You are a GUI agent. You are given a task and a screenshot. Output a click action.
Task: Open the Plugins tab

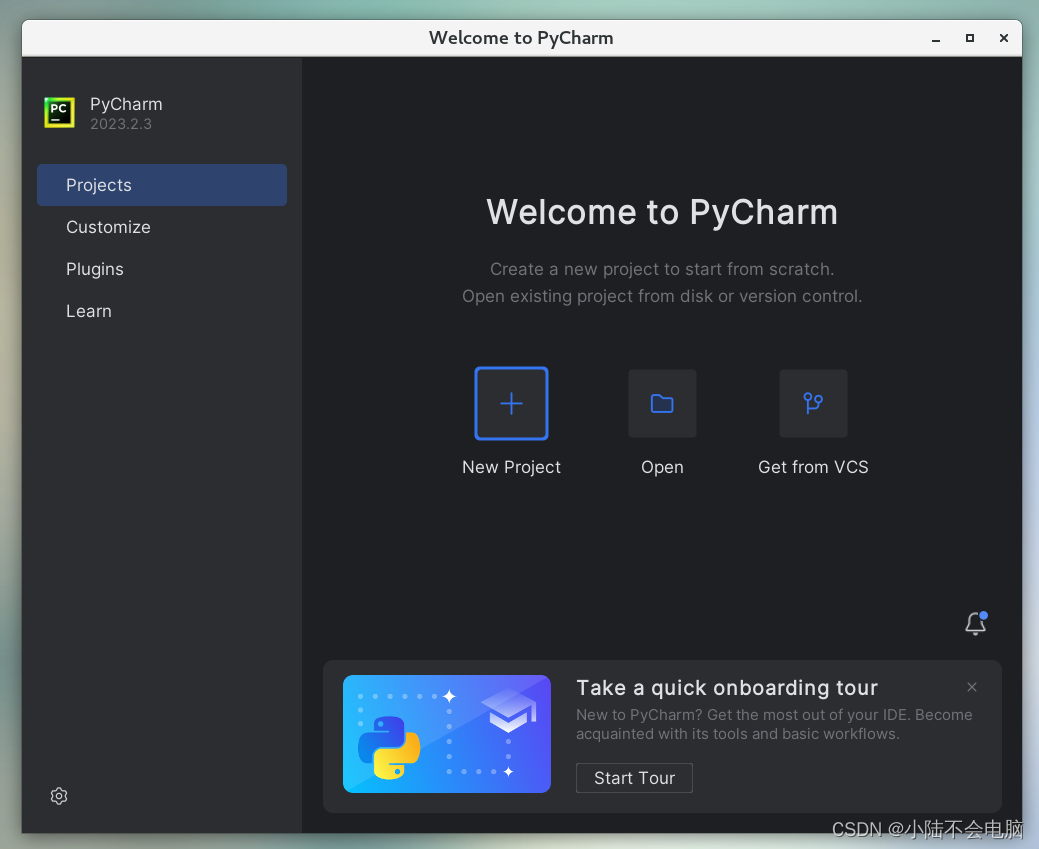[162, 269]
